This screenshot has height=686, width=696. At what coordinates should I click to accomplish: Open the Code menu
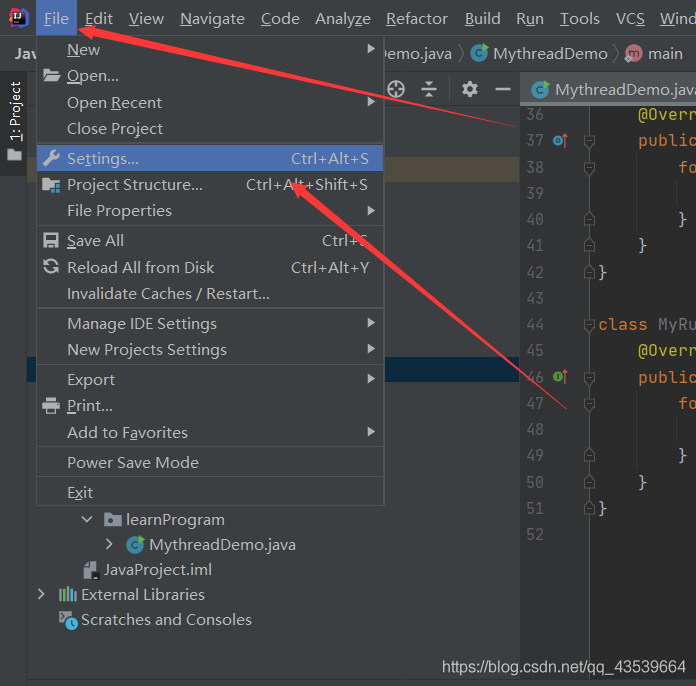tap(280, 19)
